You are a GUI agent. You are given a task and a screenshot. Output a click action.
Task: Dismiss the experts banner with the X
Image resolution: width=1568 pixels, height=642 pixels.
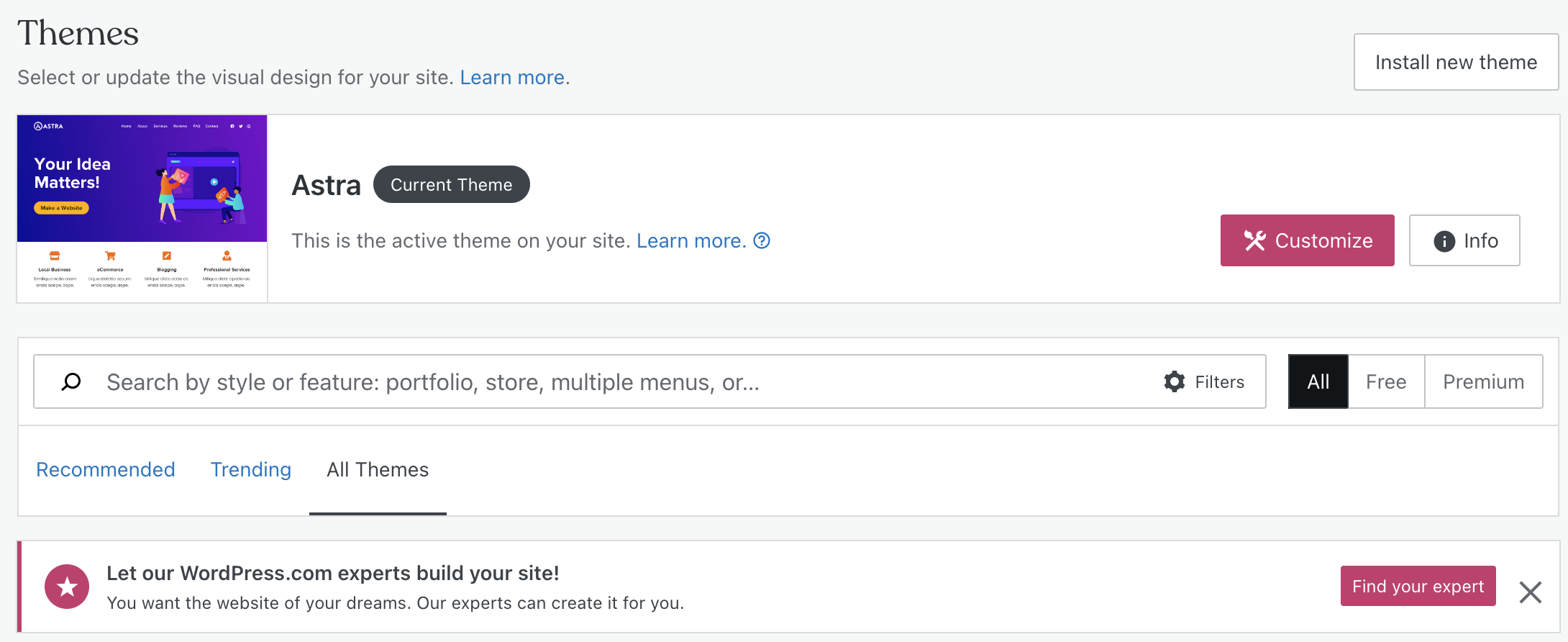1531,592
